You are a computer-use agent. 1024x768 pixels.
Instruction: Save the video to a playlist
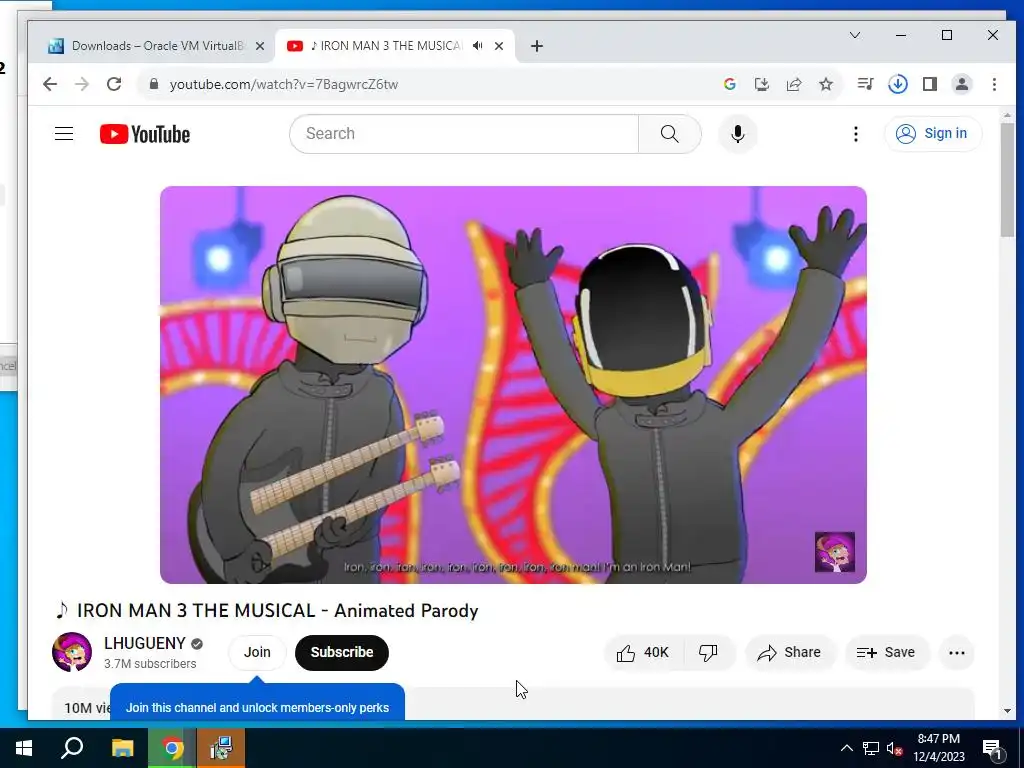[x=886, y=652]
